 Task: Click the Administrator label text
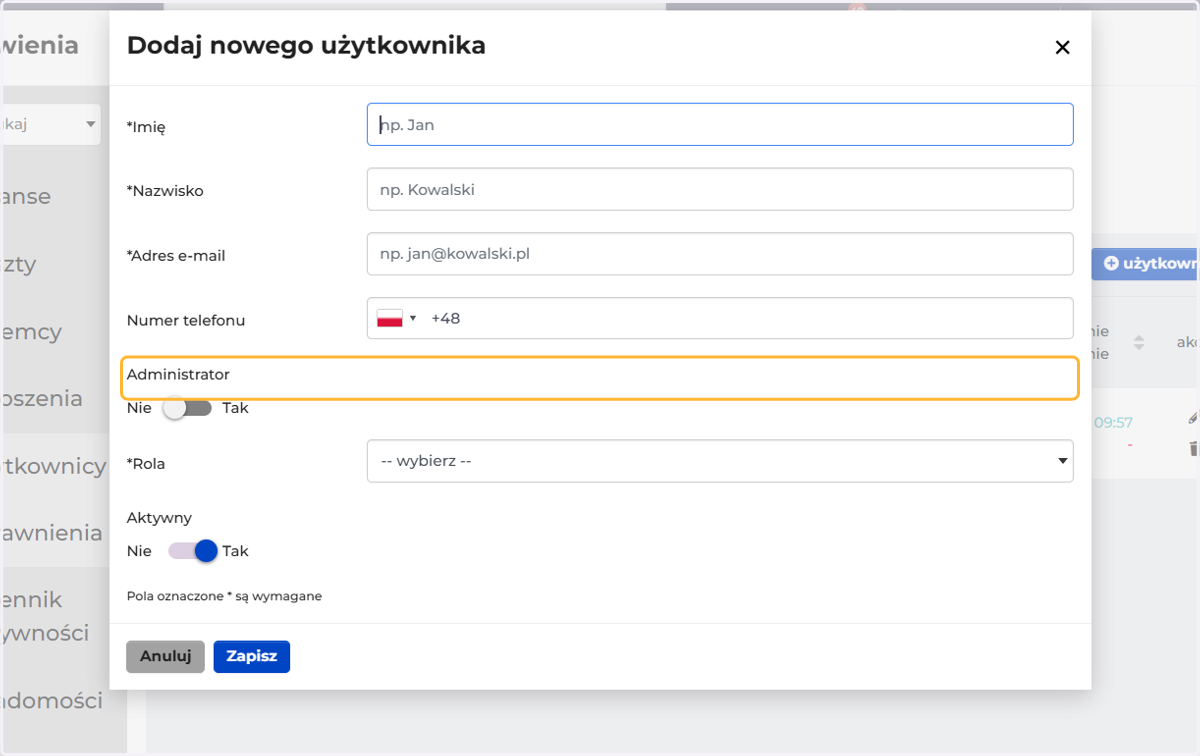(x=178, y=374)
